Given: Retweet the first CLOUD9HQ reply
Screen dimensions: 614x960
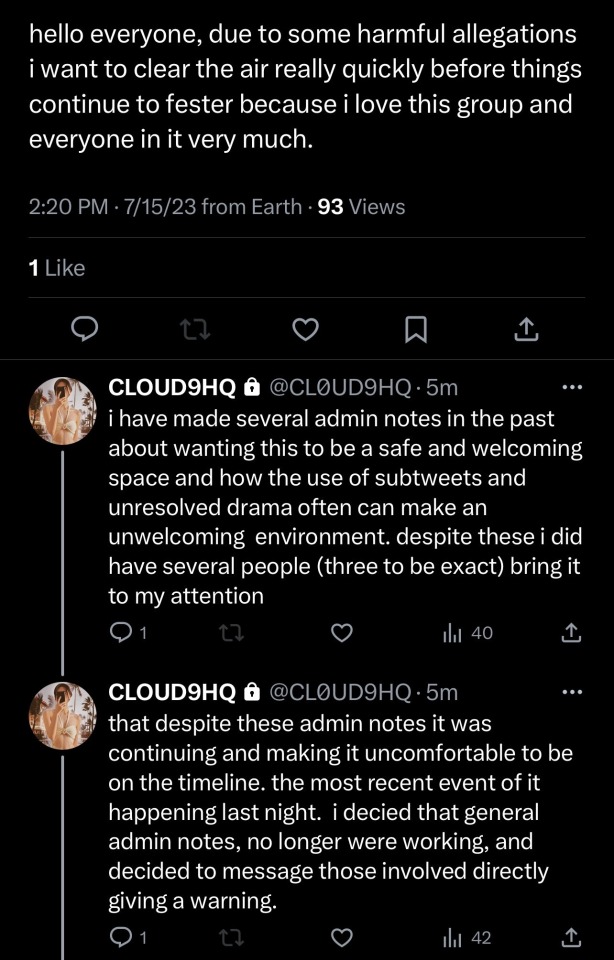Looking at the screenshot, I should coord(231,632).
